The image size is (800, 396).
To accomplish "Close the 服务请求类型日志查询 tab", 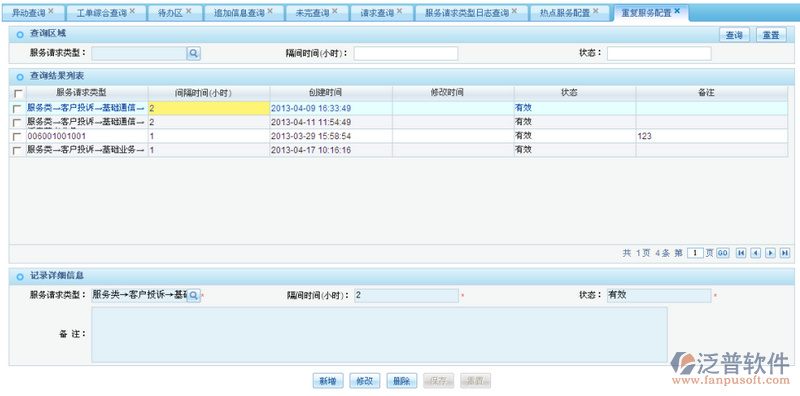I will 514,11.
